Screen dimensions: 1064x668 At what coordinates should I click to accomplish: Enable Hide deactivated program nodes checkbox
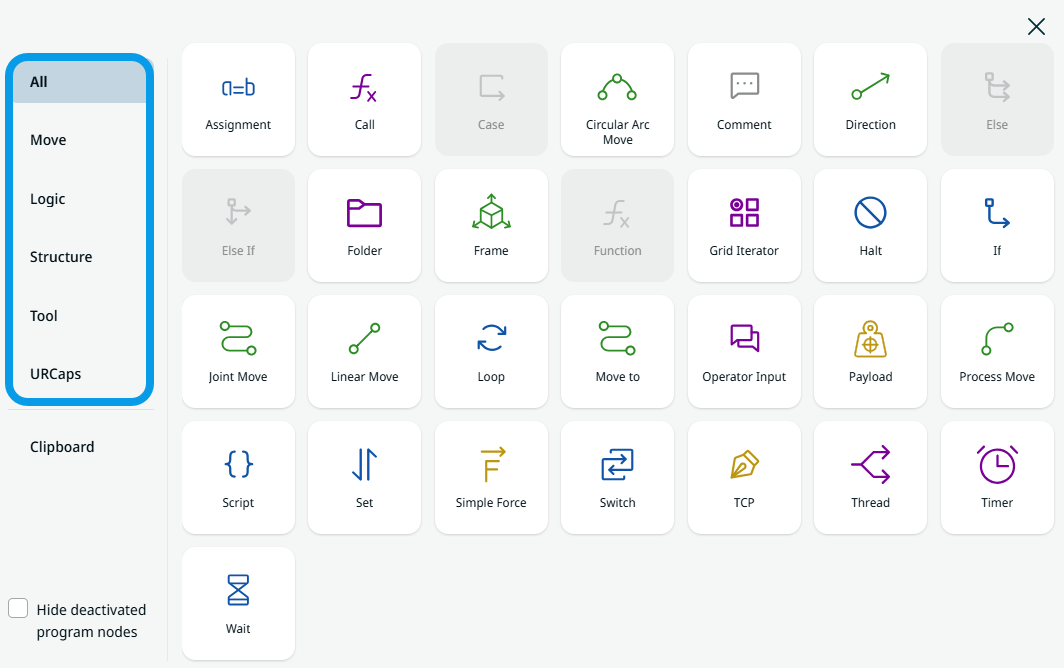[x=18, y=608]
